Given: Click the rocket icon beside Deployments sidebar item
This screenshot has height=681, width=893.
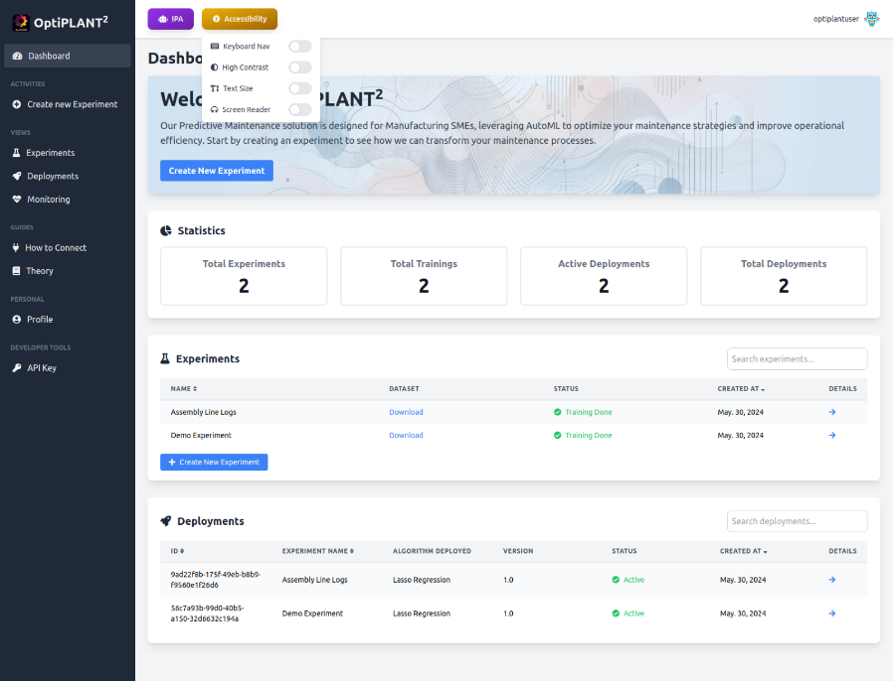Looking at the screenshot, I should click(x=17, y=176).
